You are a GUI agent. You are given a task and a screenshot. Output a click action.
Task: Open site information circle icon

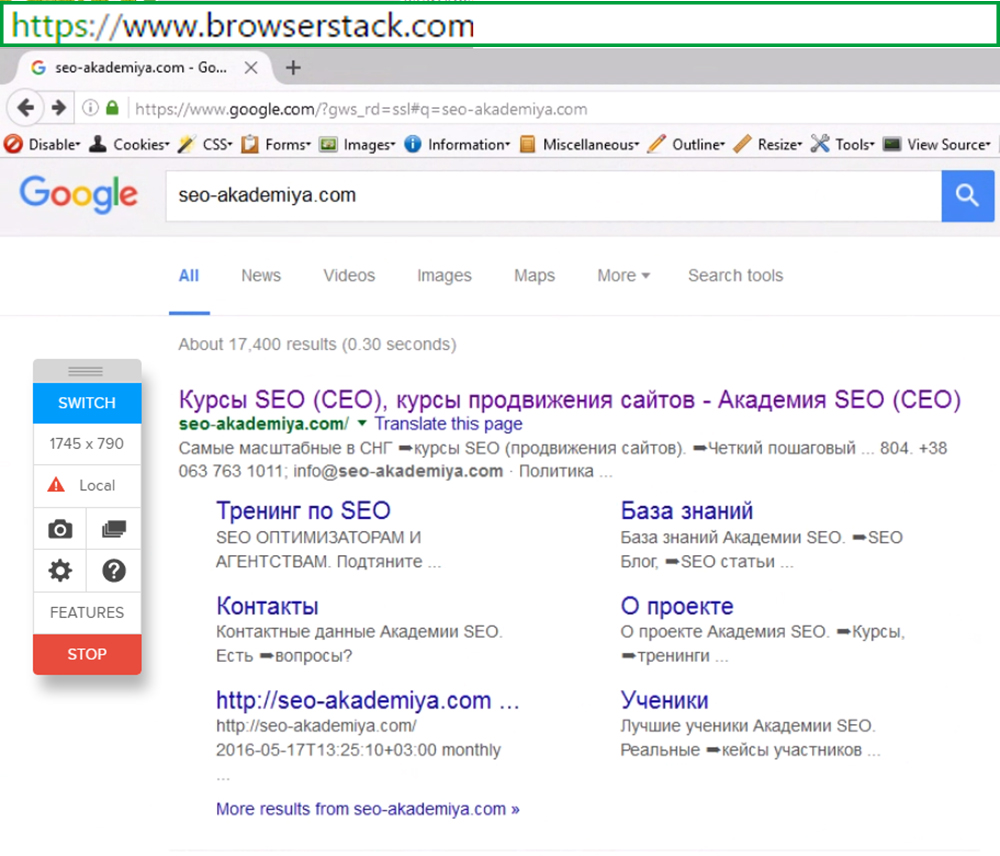pyautogui.click(x=91, y=108)
